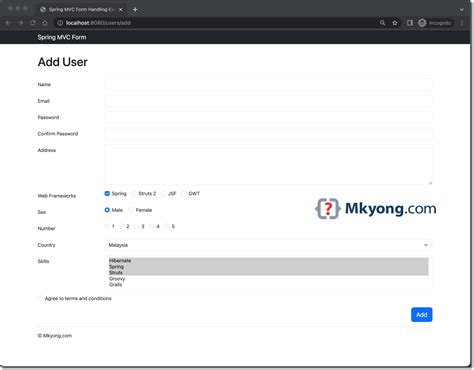Click the zoom magnifier icon in address bar

click(382, 23)
